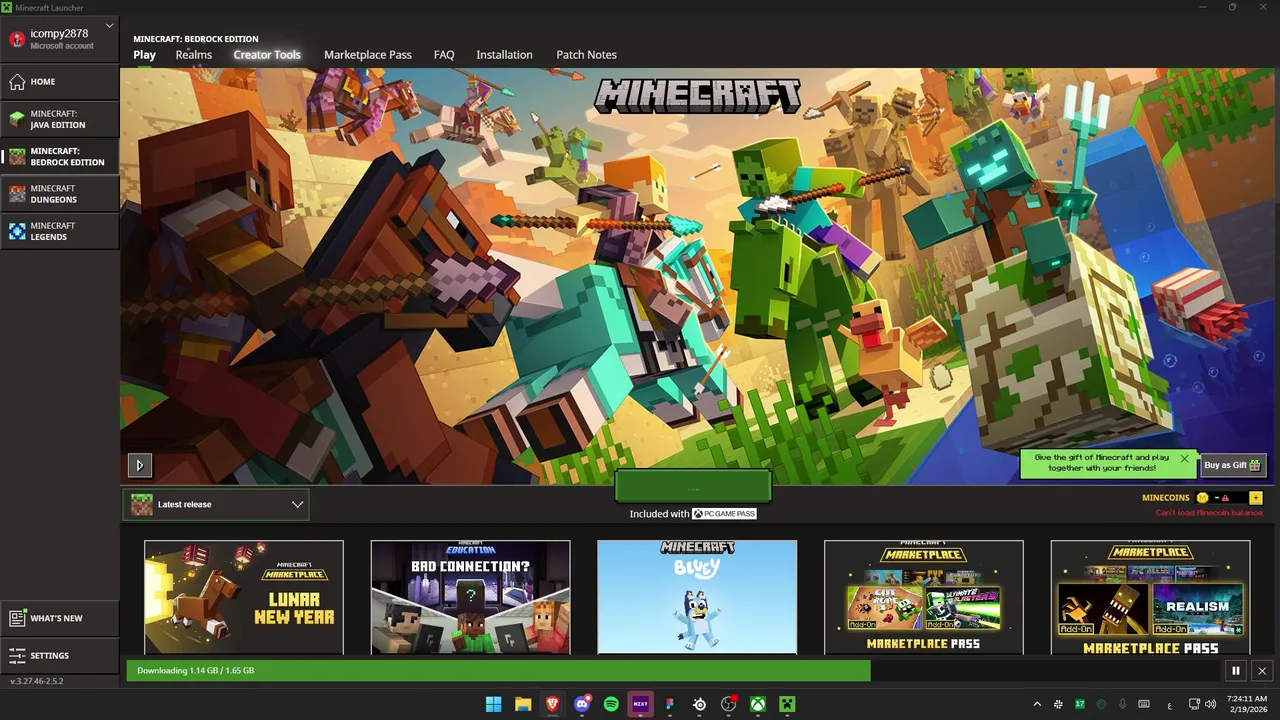
Task: Select Minecraft: Bedrock Edition in the sidebar
Action: (x=60, y=156)
